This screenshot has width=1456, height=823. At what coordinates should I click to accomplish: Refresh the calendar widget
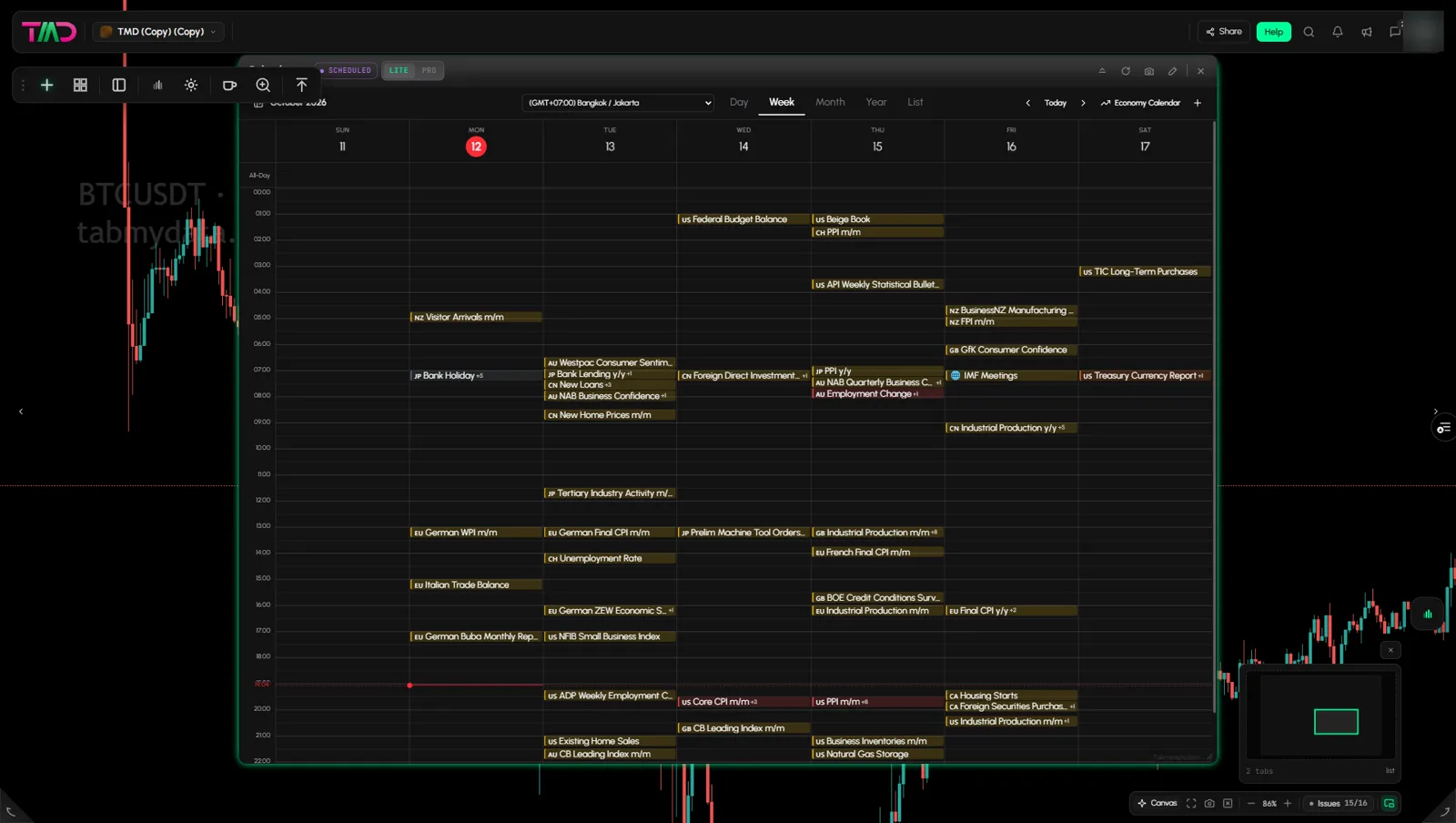(x=1126, y=71)
